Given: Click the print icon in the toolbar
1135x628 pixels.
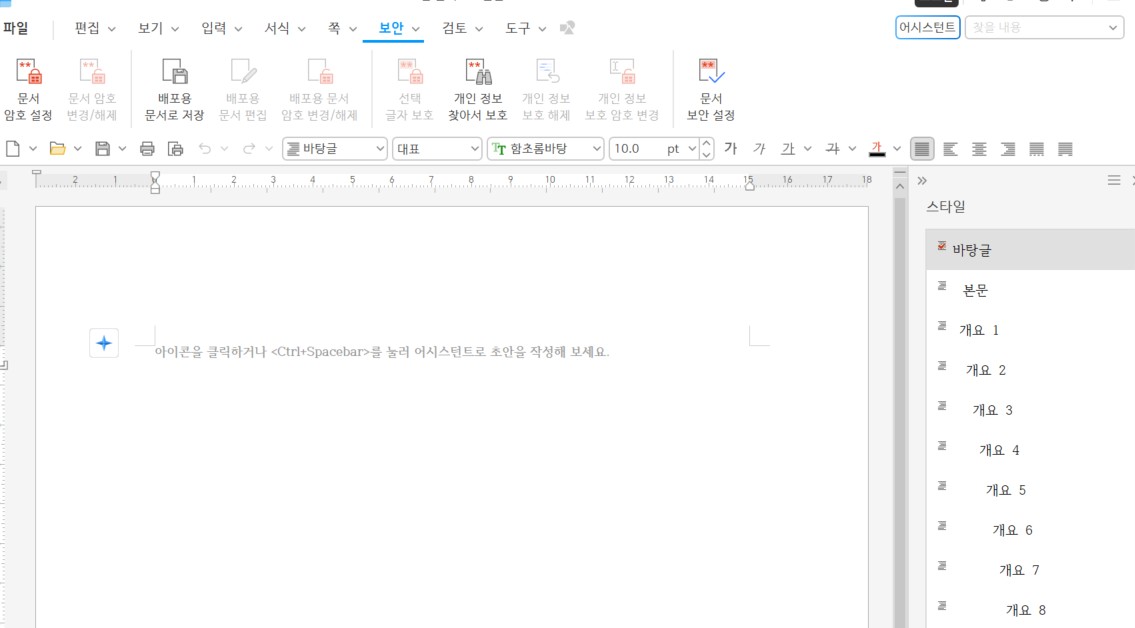Looking at the screenshot, I should [x=147, y=149].
